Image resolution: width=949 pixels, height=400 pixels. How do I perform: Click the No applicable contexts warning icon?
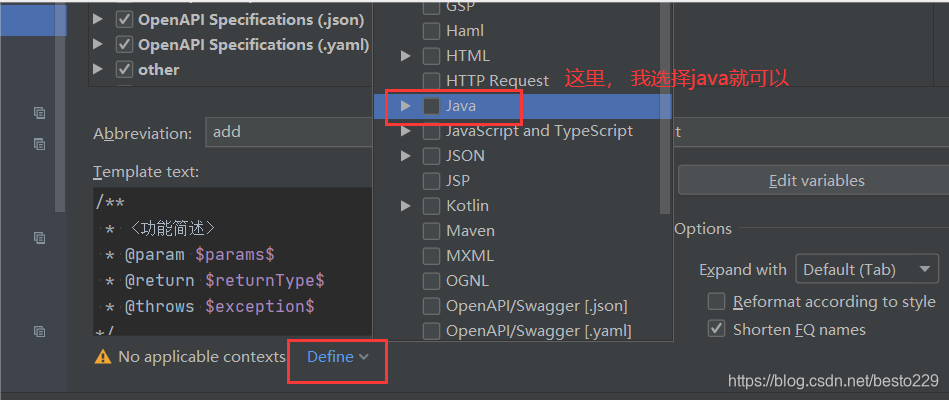pos(103,357)
